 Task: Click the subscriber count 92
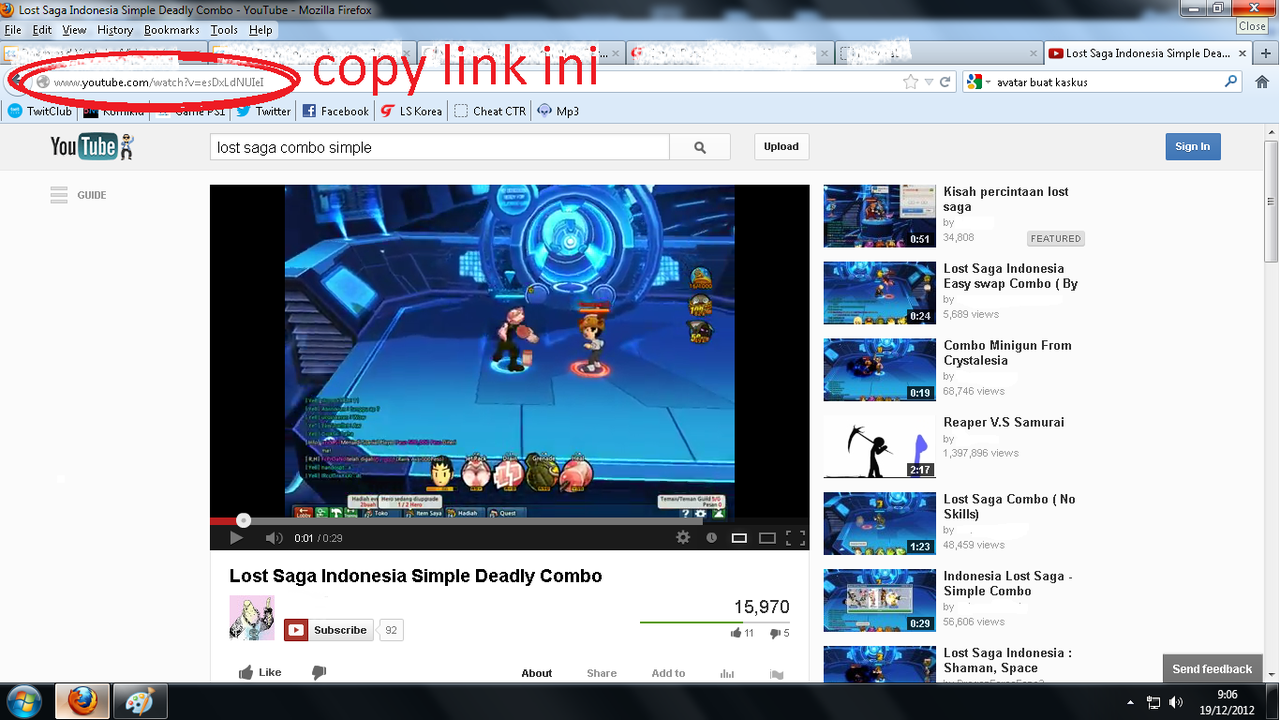point(391,630)
